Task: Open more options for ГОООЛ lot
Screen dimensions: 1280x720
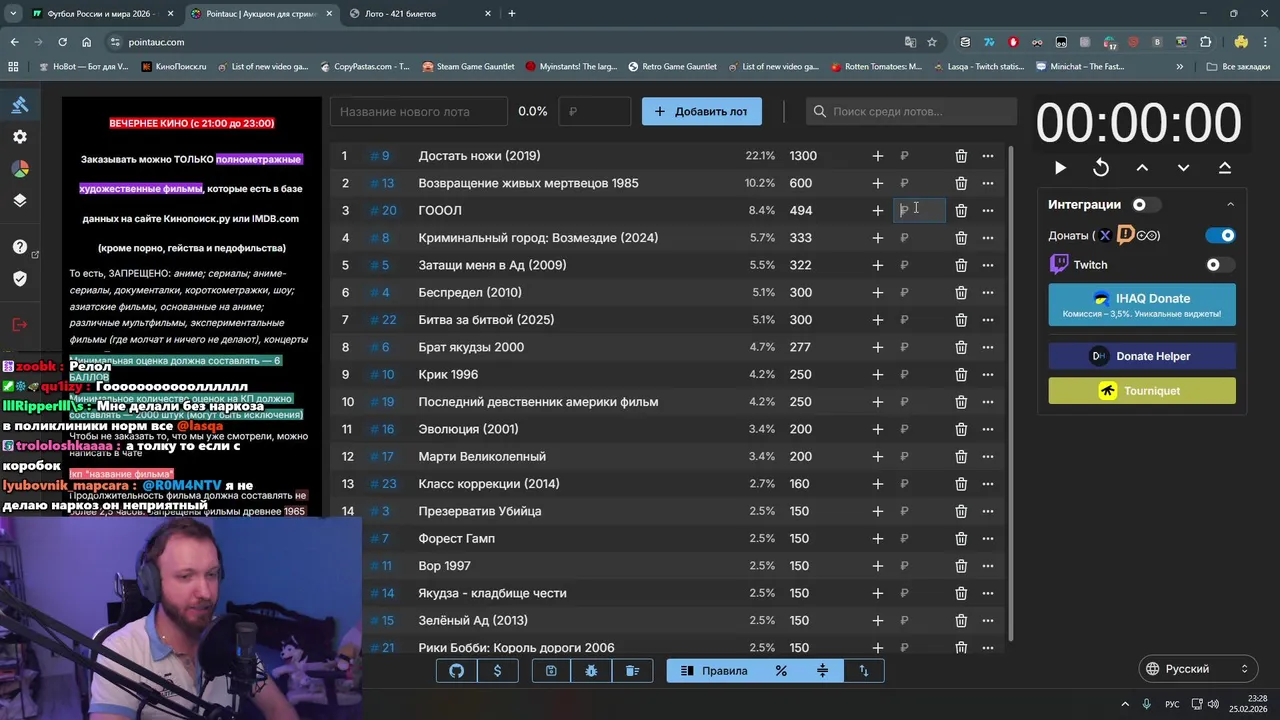Action: (x=988, y=210)
